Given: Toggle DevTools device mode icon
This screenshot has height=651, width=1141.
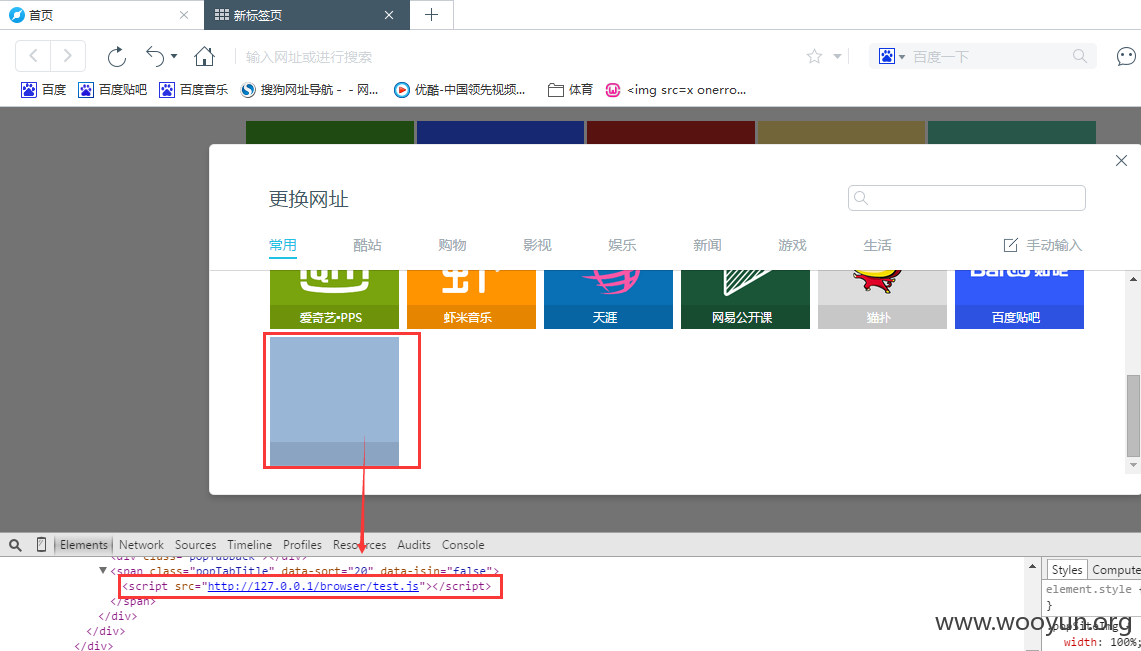Looking at the screenshot, I should click(41, 544).
